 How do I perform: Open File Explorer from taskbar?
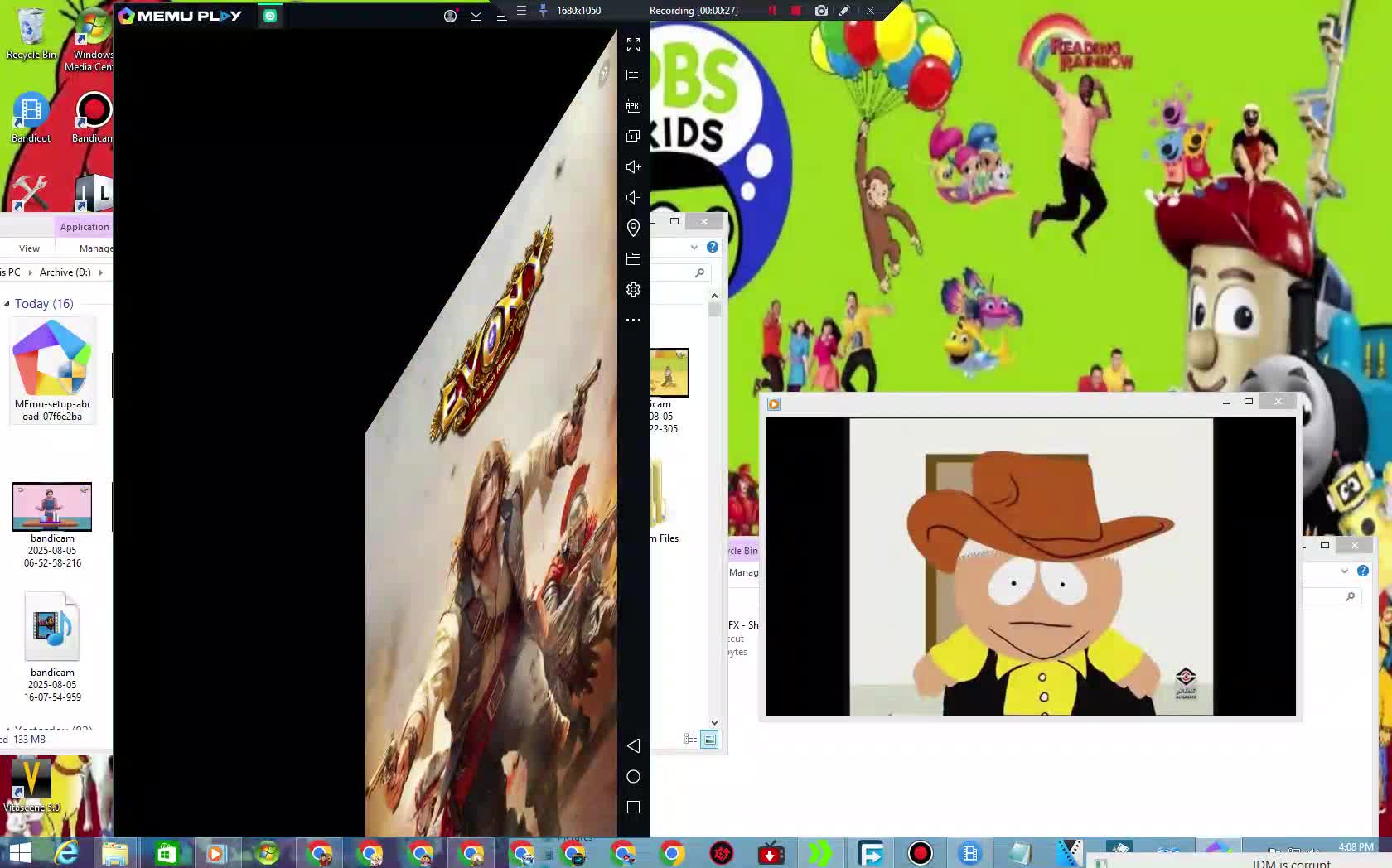coord(115,853)
